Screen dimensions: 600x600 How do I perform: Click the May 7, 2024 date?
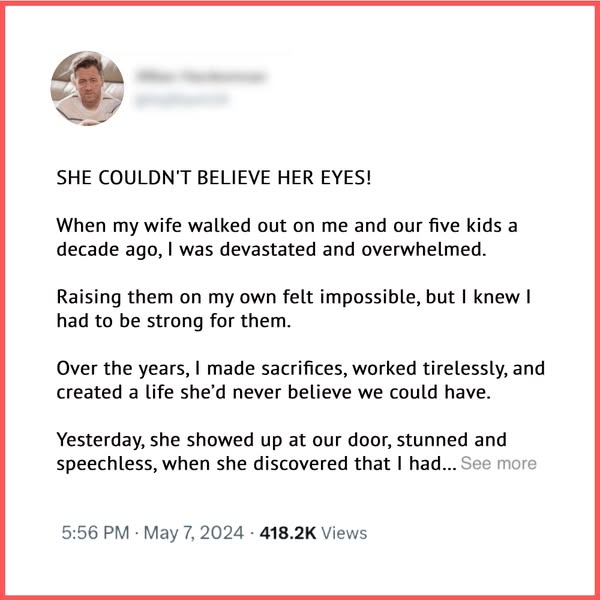(195, 533)
